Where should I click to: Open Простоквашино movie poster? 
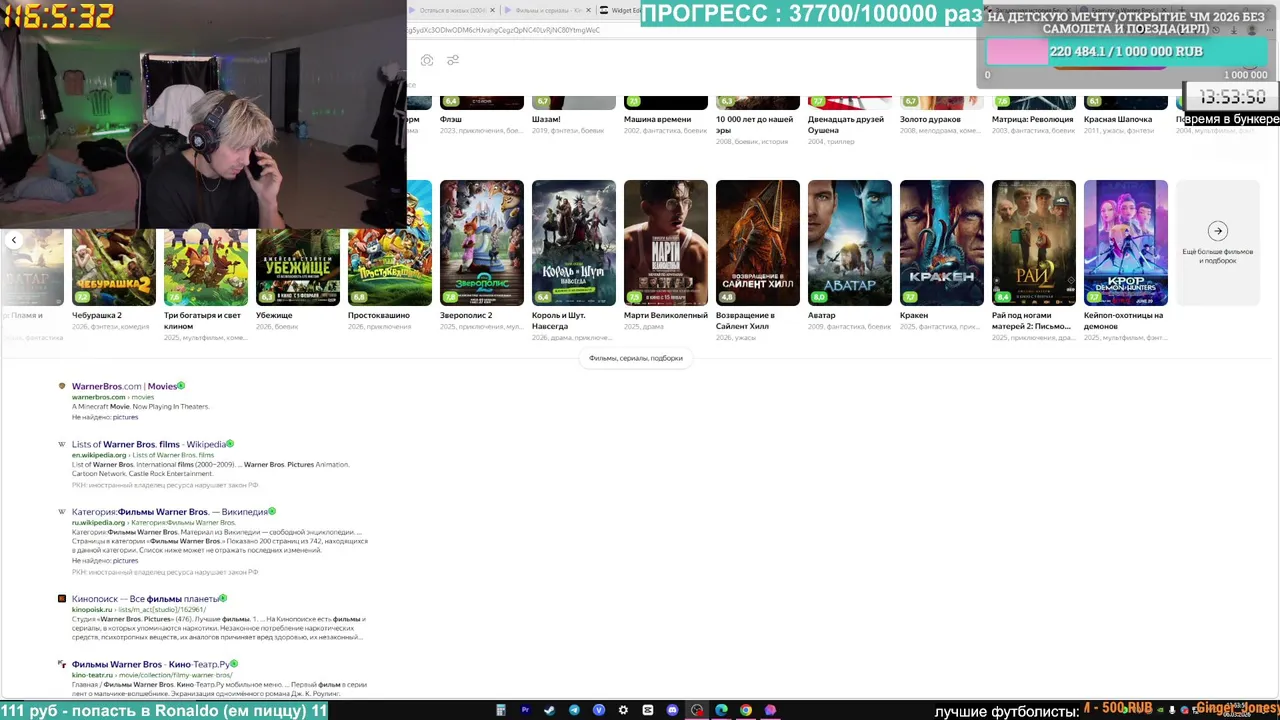[390, 243]
